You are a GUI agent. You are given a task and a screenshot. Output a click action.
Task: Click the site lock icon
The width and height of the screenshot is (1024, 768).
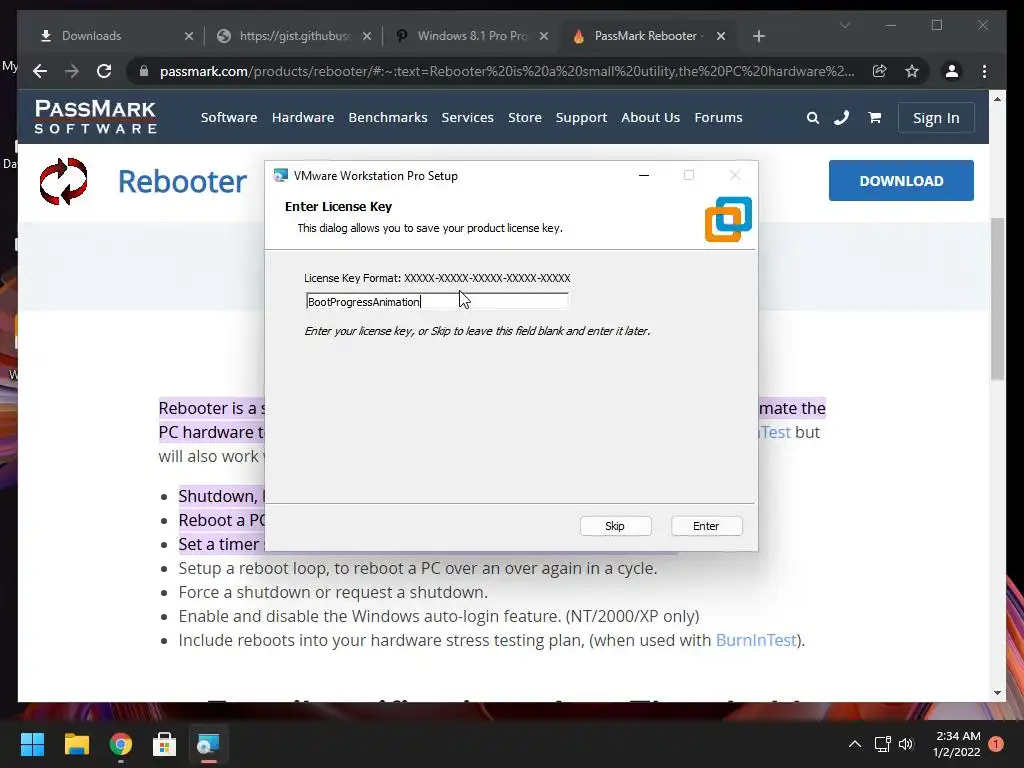click(x=144, y=71)
